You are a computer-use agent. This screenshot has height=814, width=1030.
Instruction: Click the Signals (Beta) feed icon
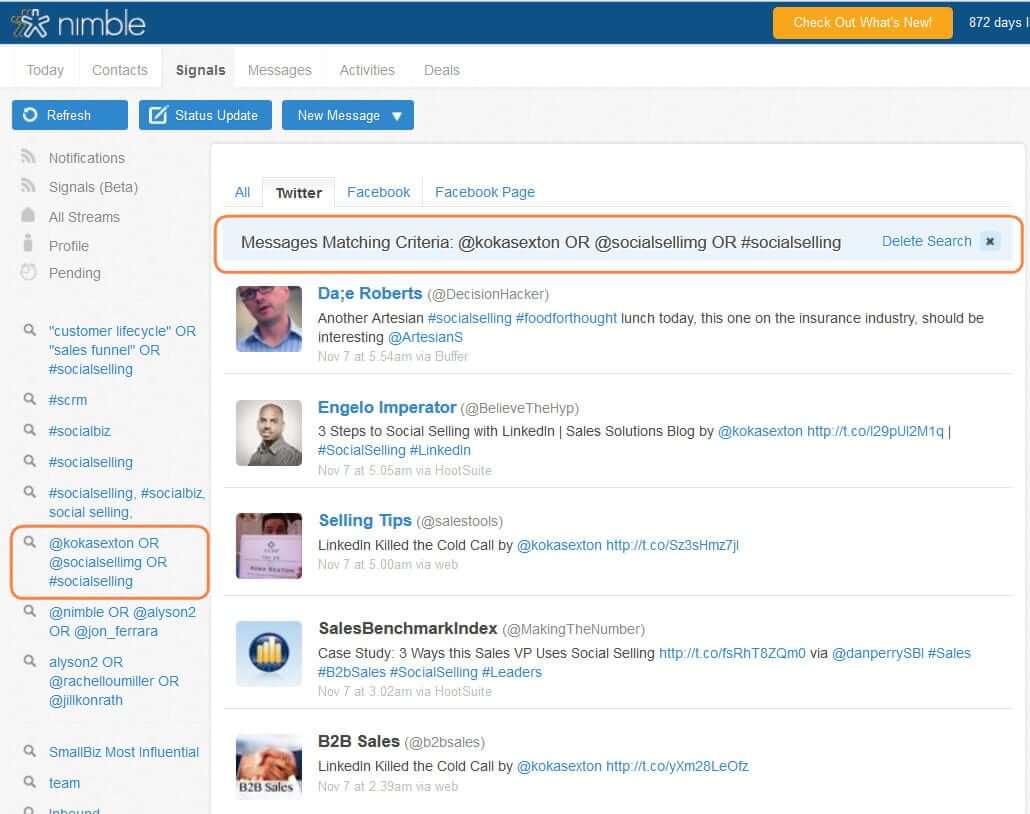pyautogui.click(x=28, y=187)
